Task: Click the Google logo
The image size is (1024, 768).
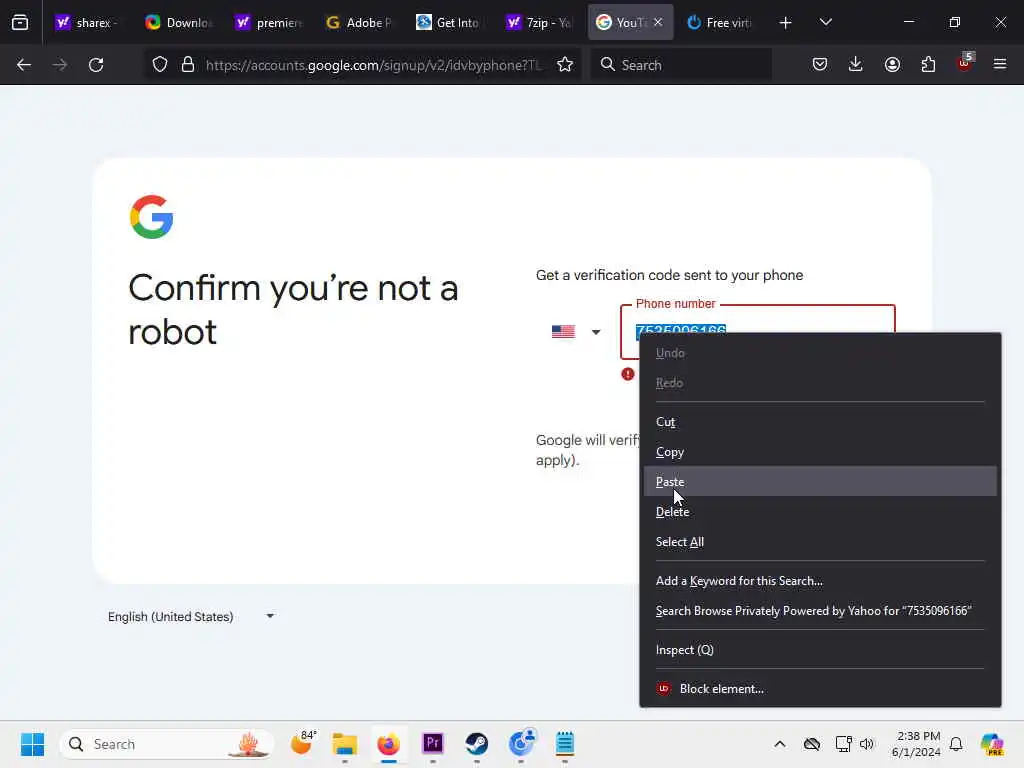Action: pyautogui.click(x=152, y=217)
